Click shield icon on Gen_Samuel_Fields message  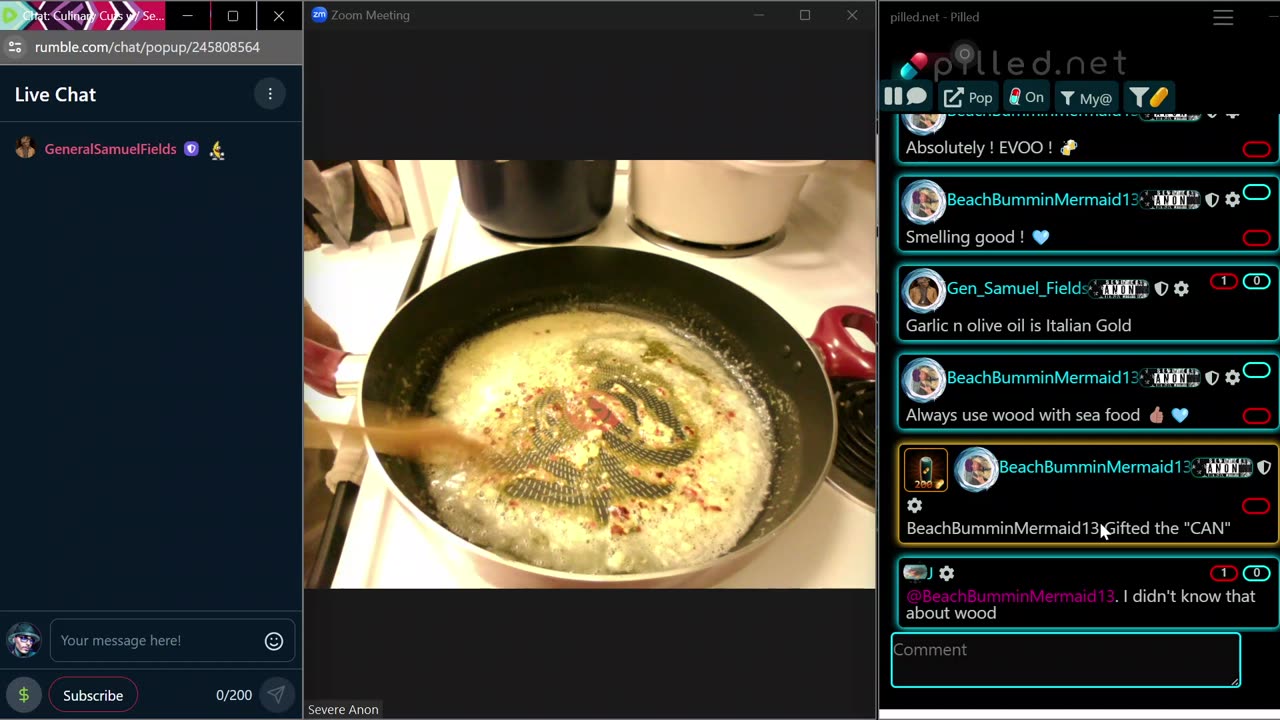(x=1161, y=289)
